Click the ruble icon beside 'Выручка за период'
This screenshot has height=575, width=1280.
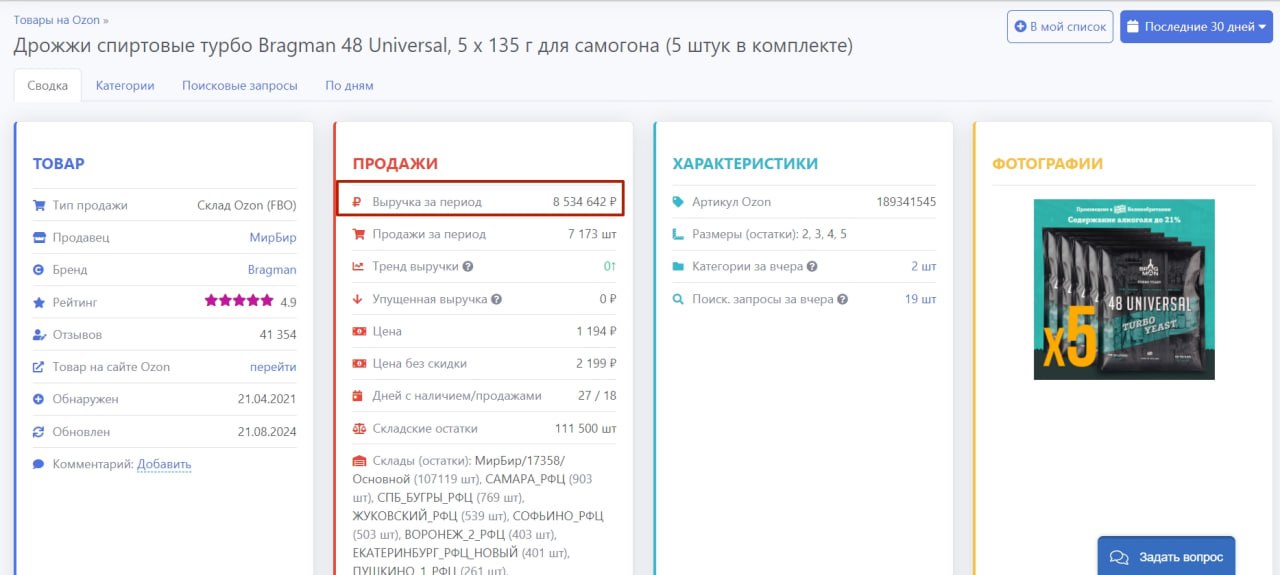[357, 202]
